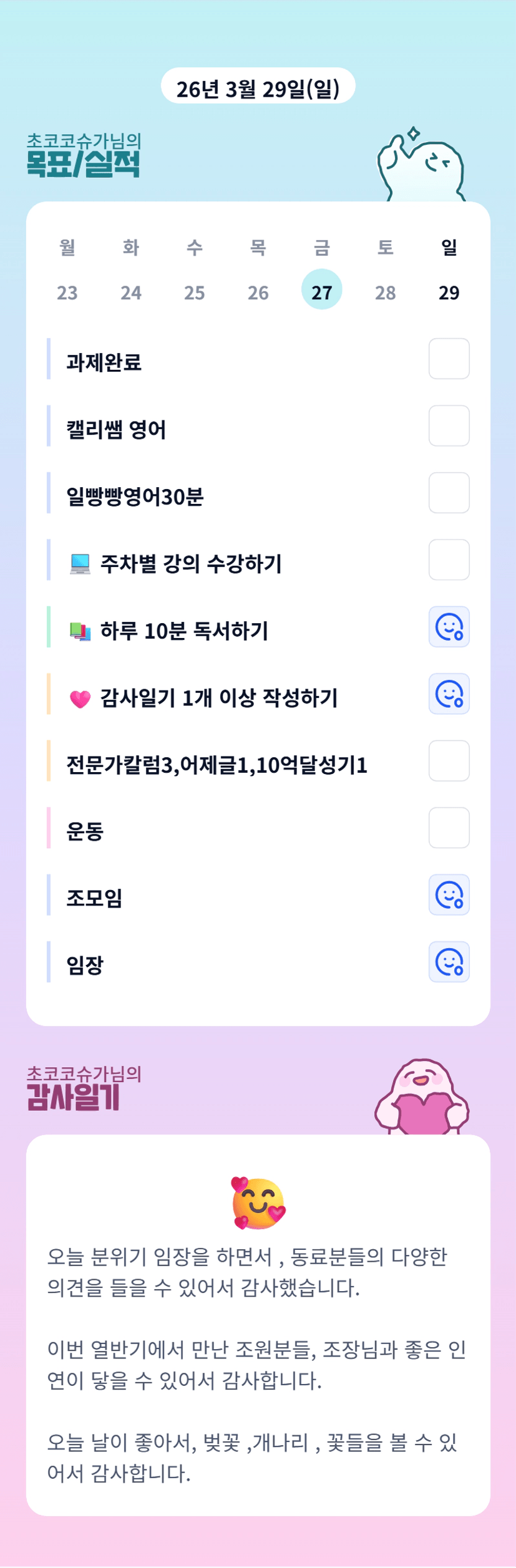This screenshot has height=1568, width=516.
Task: Click the smiley icon for 조모임
Action: [x=449, y=895]
